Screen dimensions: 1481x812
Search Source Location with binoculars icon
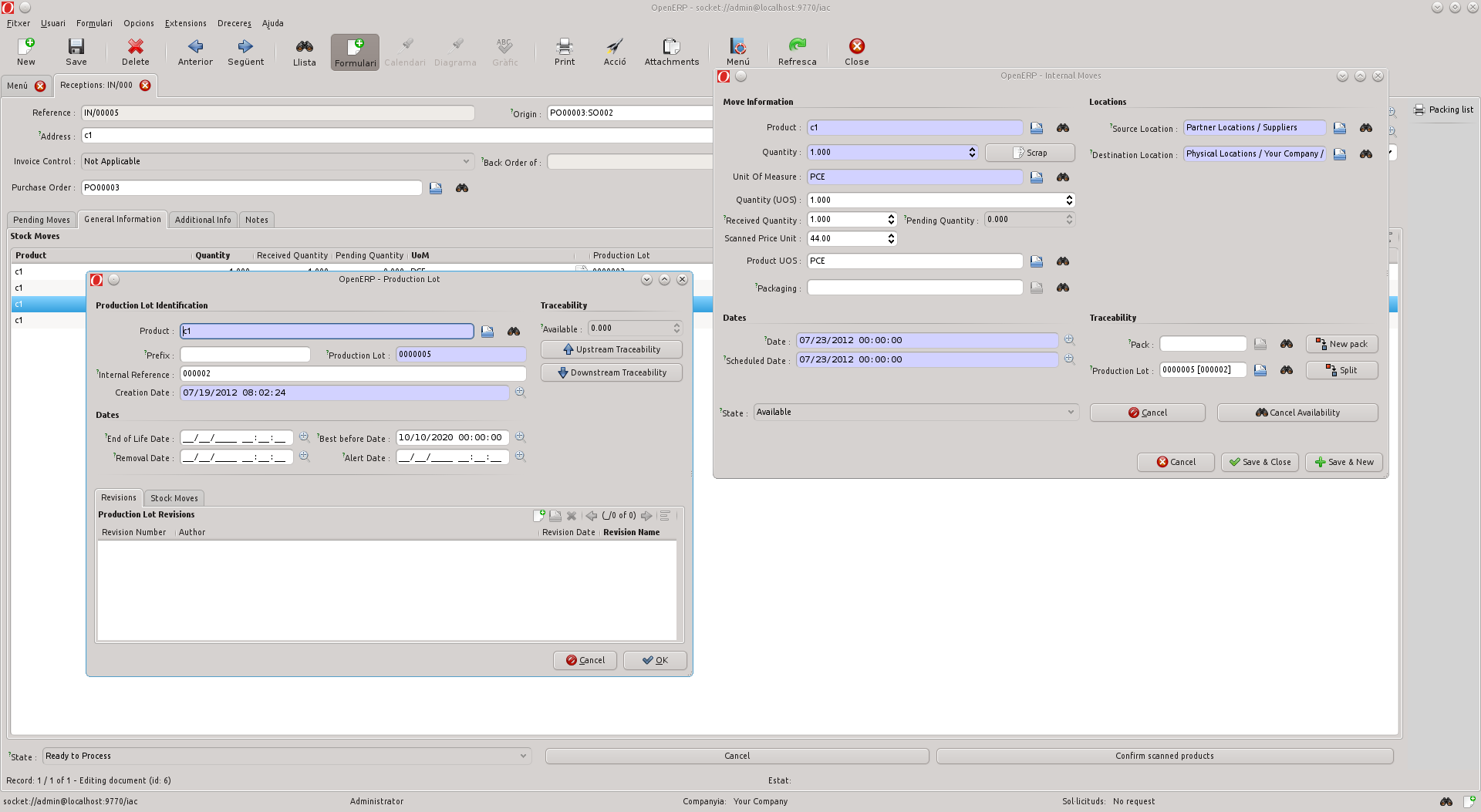tap(1366, 128)
